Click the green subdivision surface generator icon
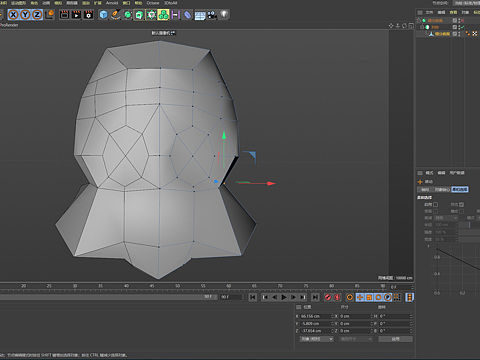 [x=127, y=15]
